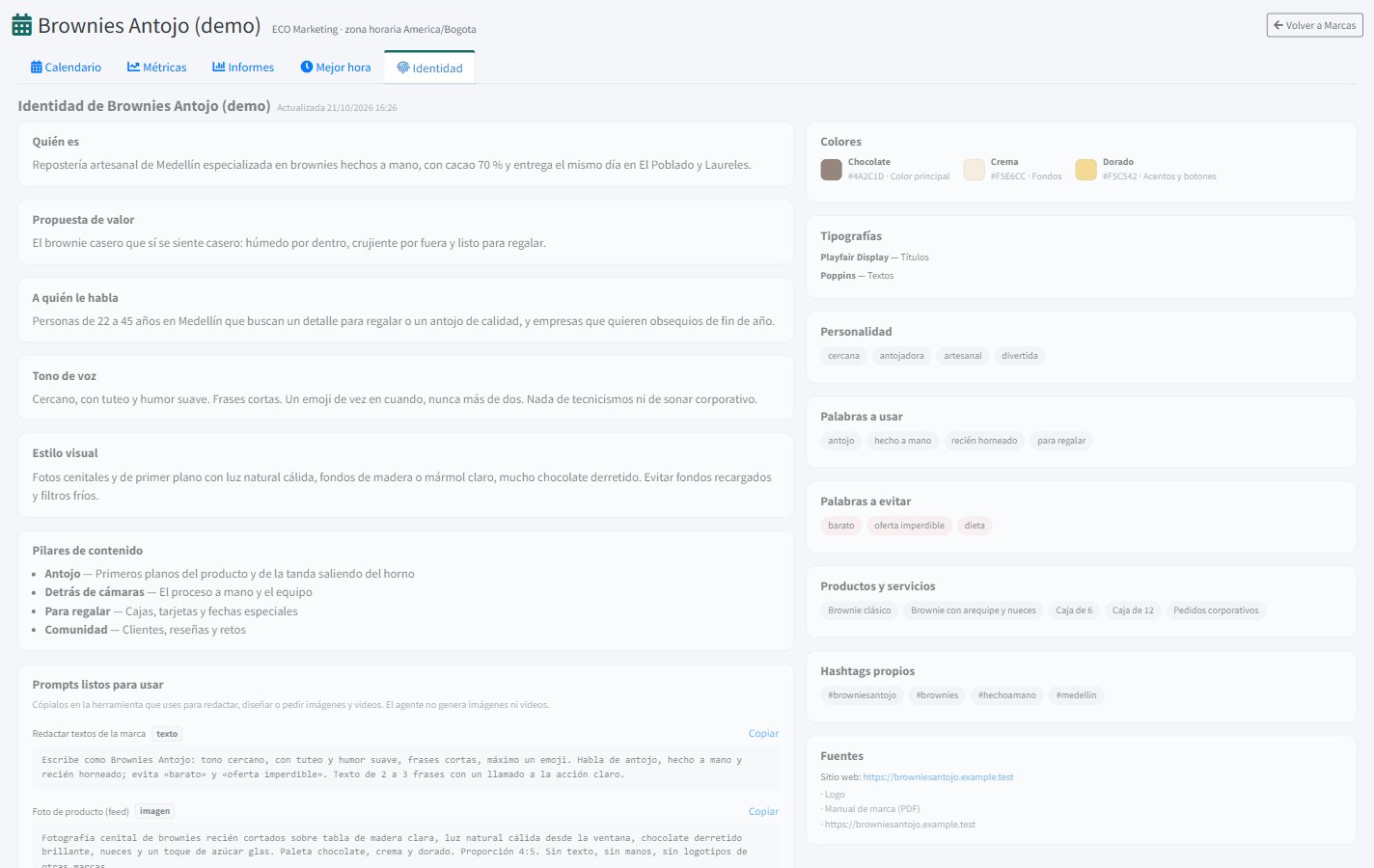Switch to the Informes tab
The width and height of the screenshot is (1374, 868).
pyautogui.click(x=243, y=67)
